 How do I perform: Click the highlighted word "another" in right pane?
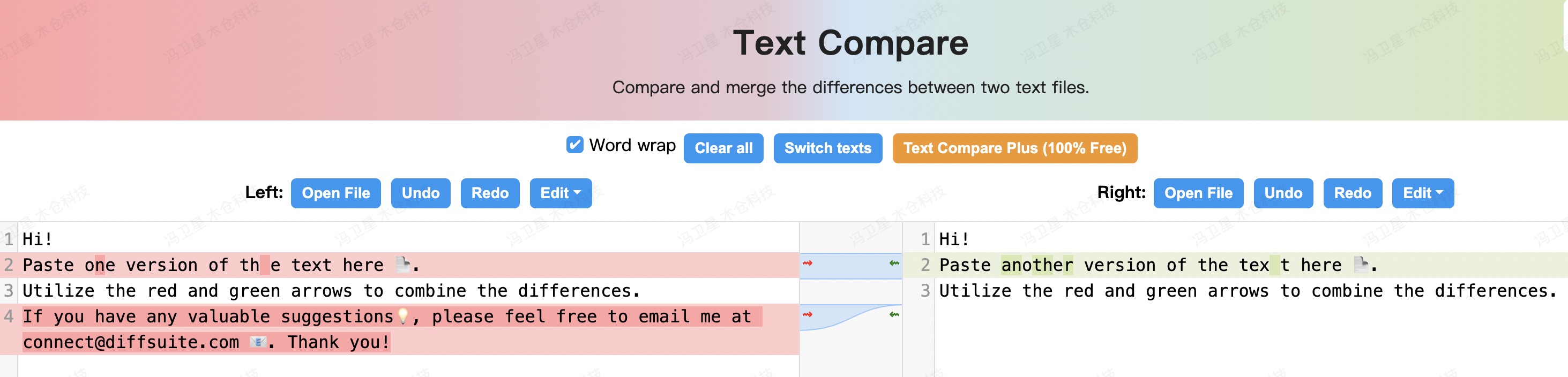[1036, 265]
